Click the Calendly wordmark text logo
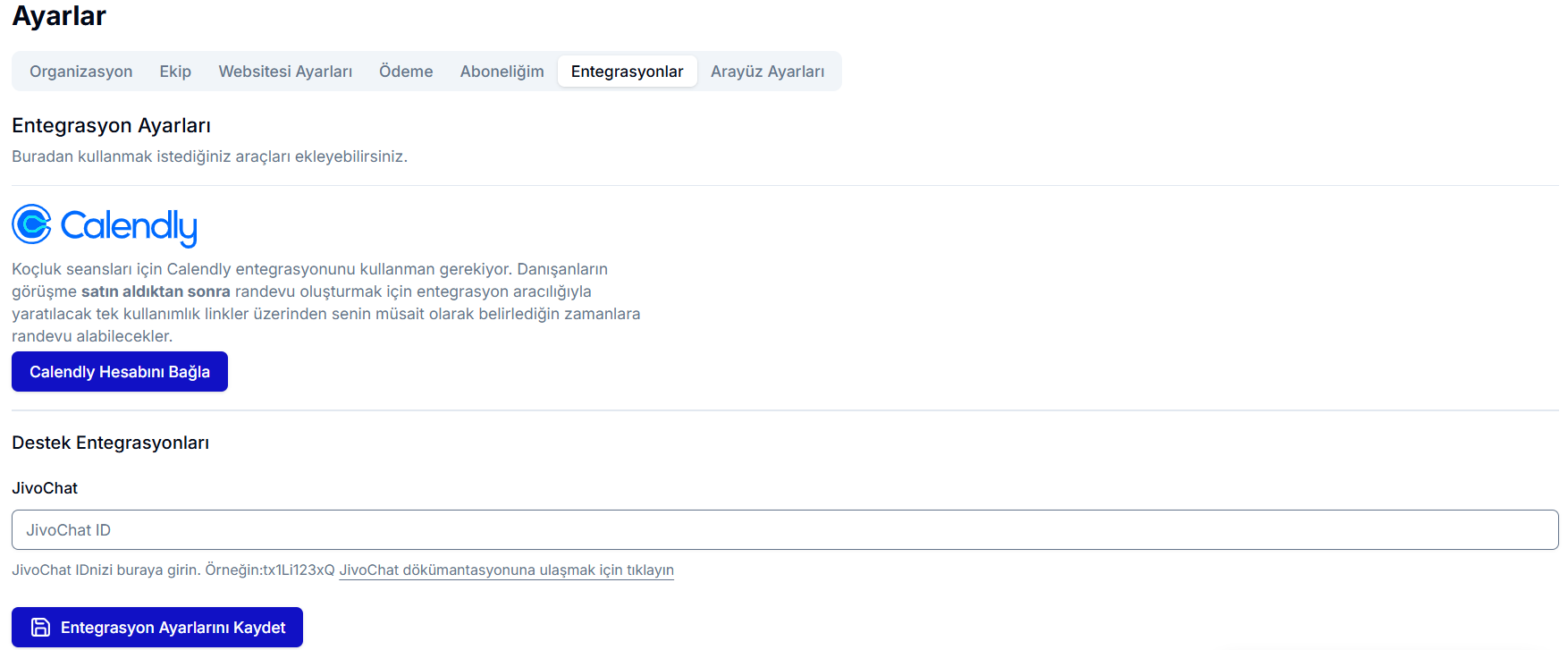The width and height of the screenshot is (1568, 650). pyautogui.click(x=128, y=227)
